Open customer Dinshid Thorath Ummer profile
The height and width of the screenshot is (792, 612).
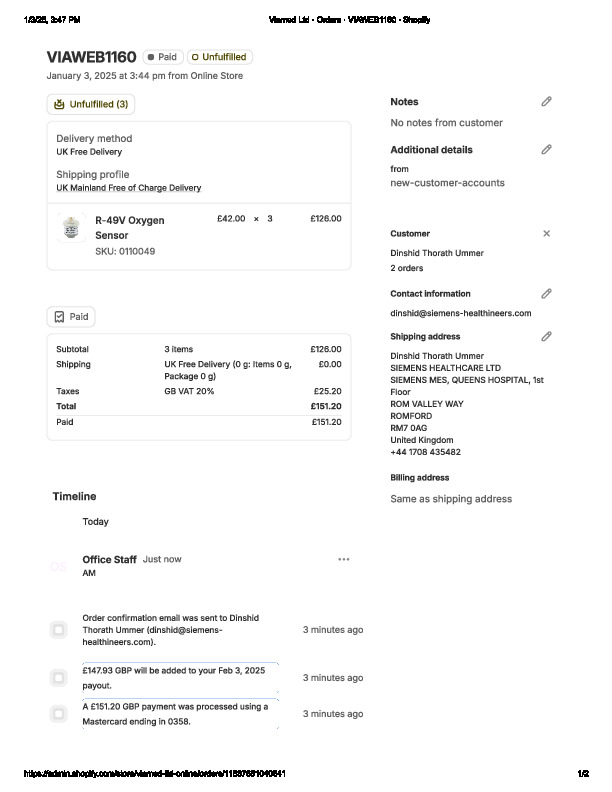pos(436,254)
